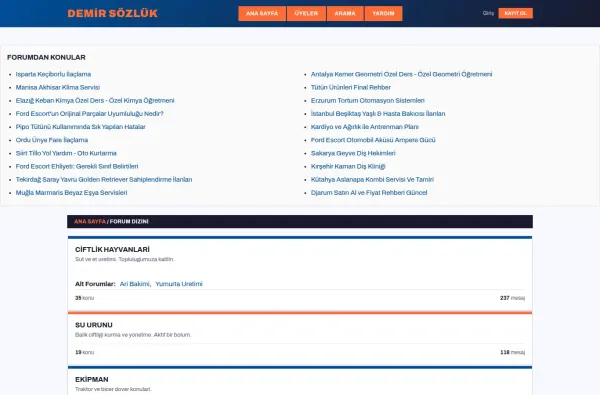Open Pipo Tütünü Kullanımında Hatalar topic

pyautogui.click(x=80, y=127)
